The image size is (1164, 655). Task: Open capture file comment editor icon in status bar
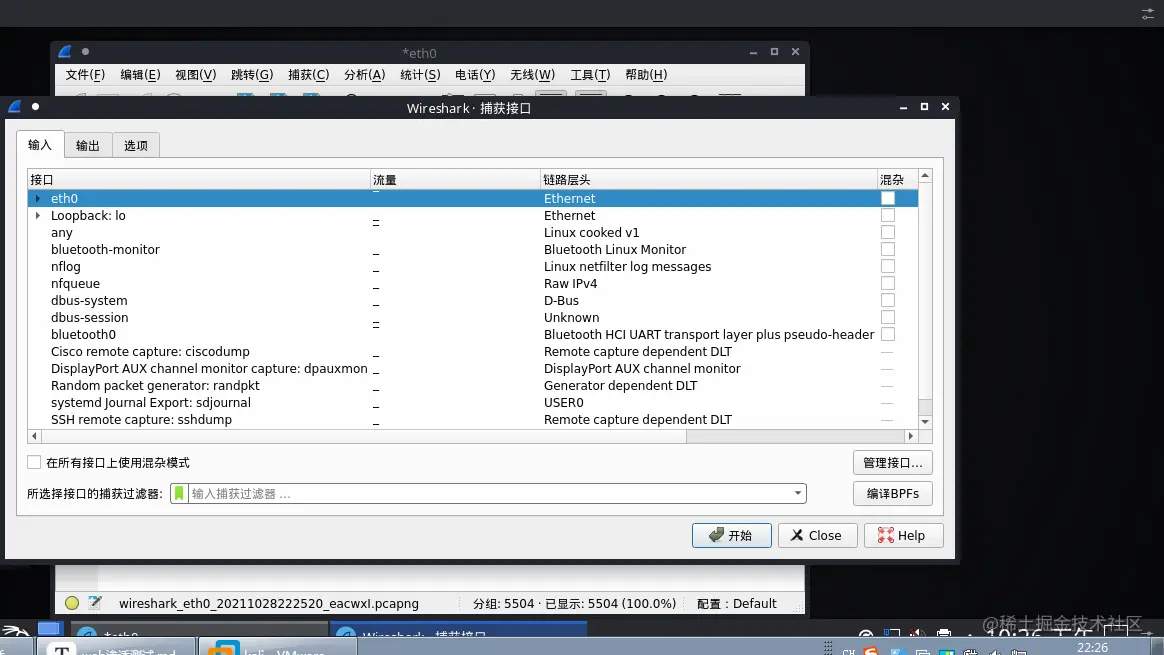(x=95, y=603)
